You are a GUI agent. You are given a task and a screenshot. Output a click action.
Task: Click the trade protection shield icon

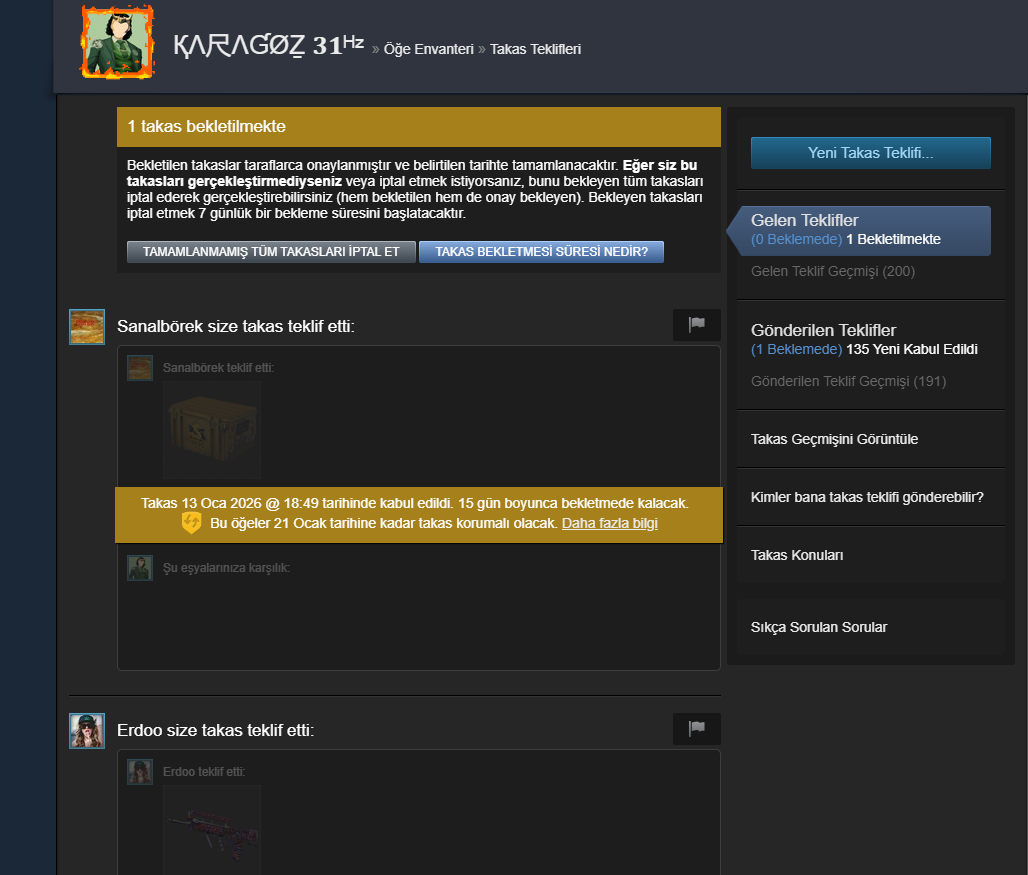191,523
